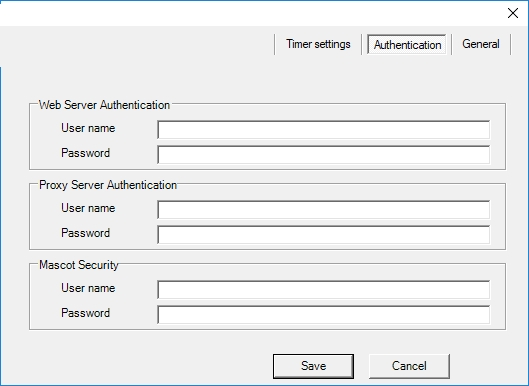Screen dimensions: 529x386
Task: Click the Proxy Server User name label
Action: (x=88, y=208)
